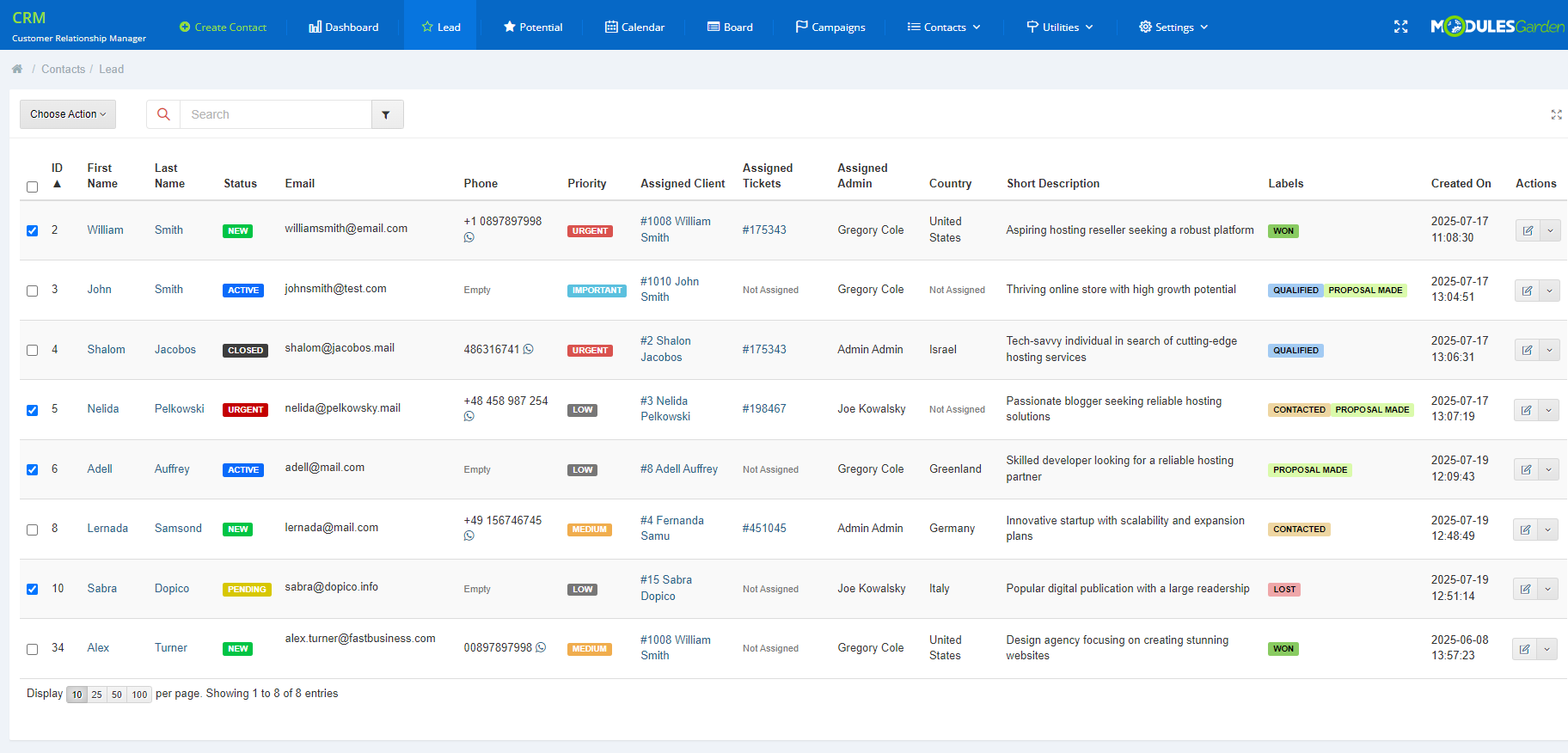The height and width of the screenshot is (753, 1568).
Task: Open actions dropdown arrow for Sabra Dopico
Action: pyautogui.click(x=1547, y=589)
